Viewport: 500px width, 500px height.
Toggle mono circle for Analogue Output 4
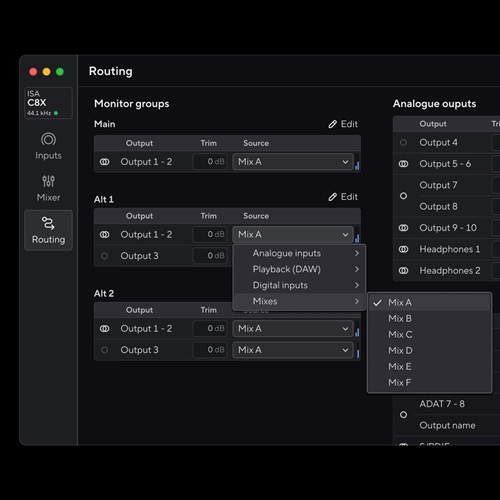click(x=403, y=143)
